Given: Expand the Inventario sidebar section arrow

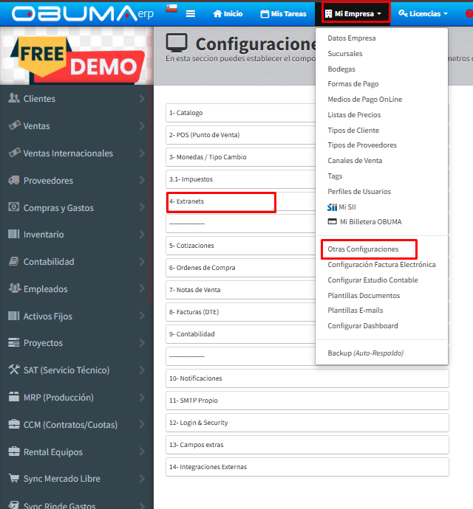Looking at the screenshot, I should [142, 234].
